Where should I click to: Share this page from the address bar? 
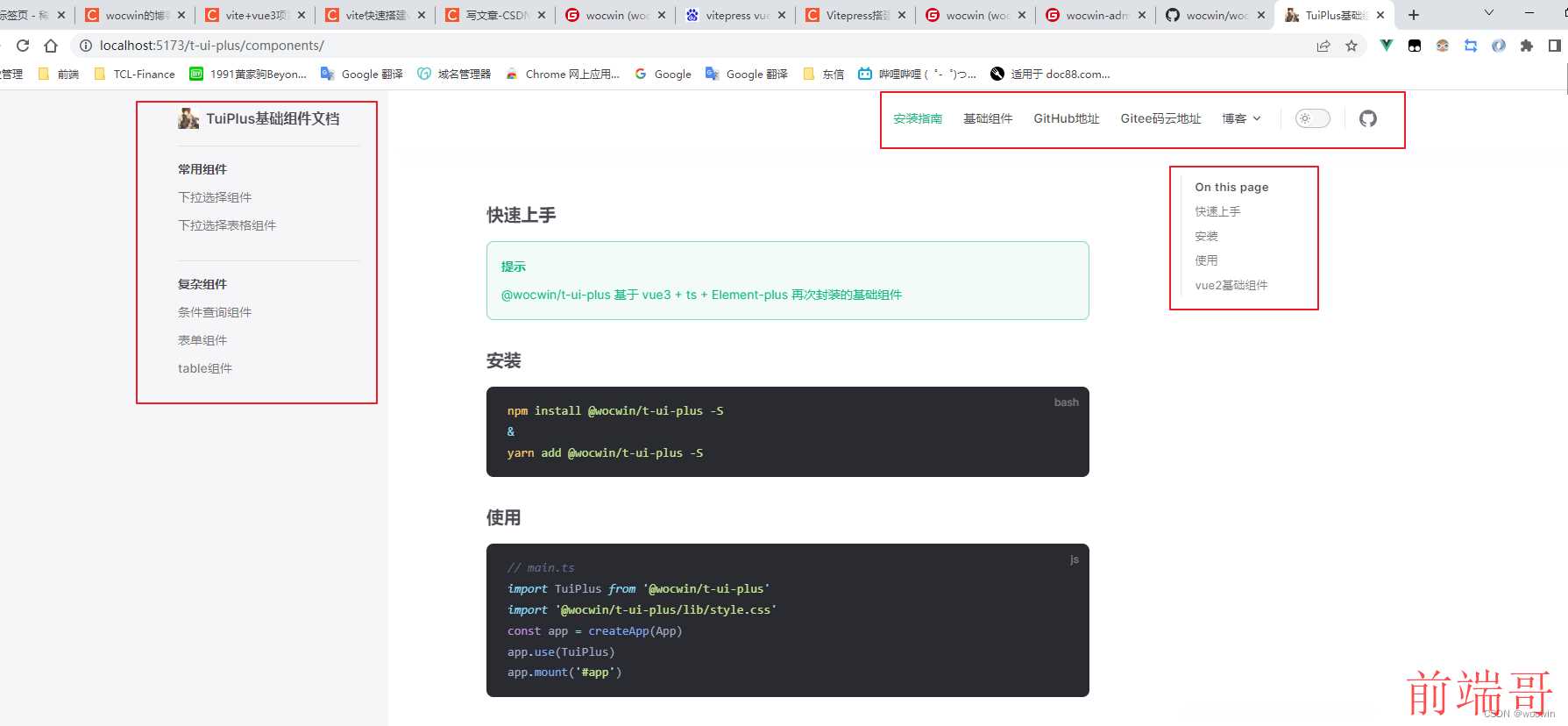click(1323, 46)
